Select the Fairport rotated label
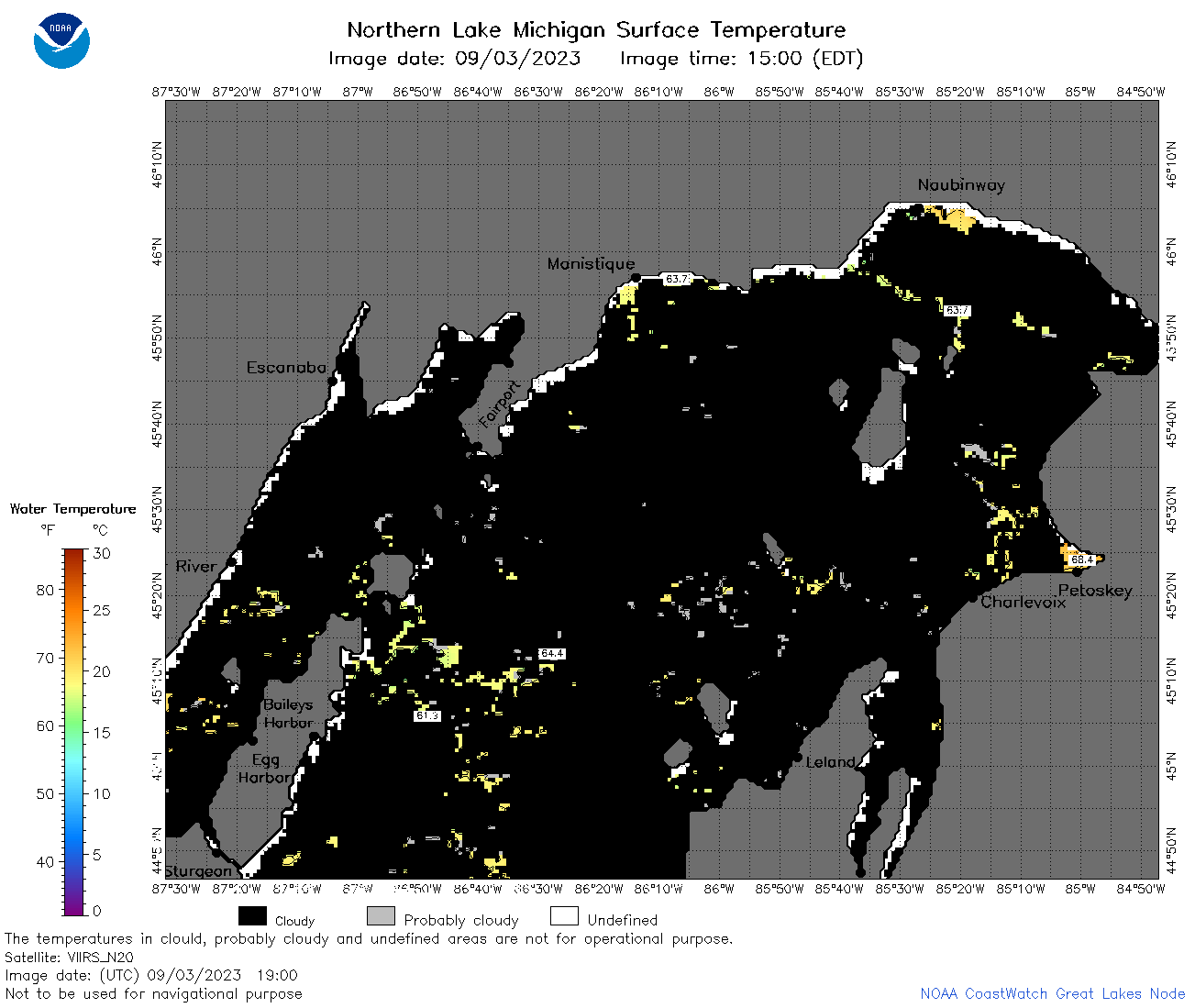The height and width of the screenshot is (1008, 1195). pos(499,404)
